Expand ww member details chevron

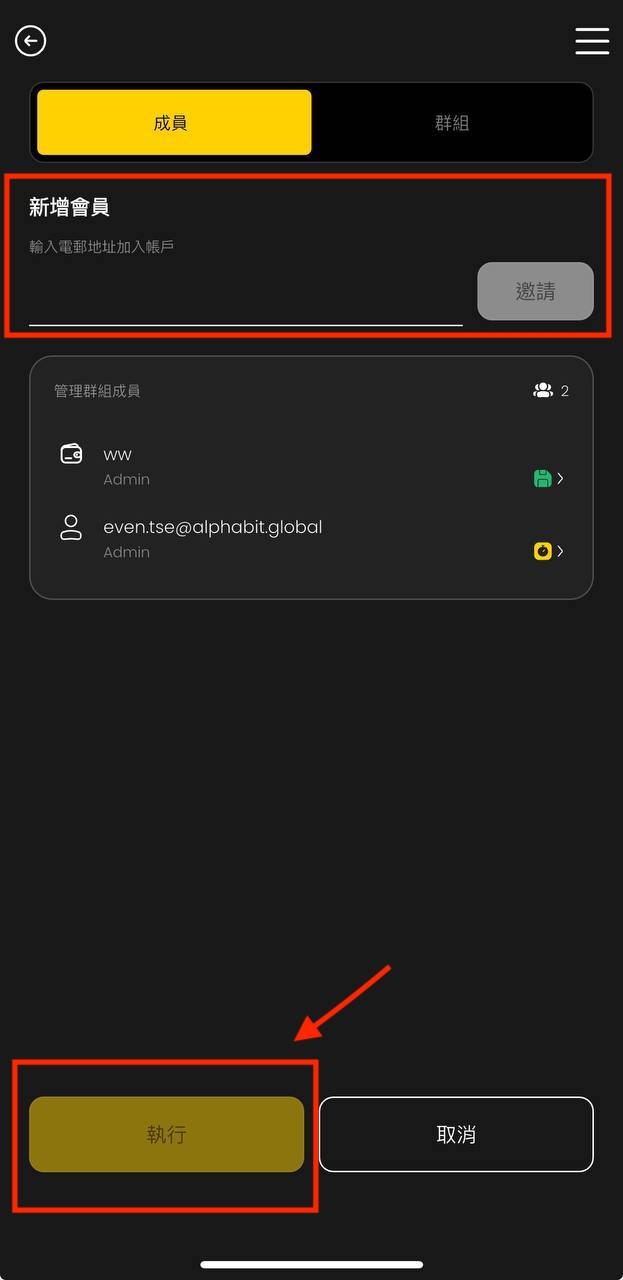[561, 479]
